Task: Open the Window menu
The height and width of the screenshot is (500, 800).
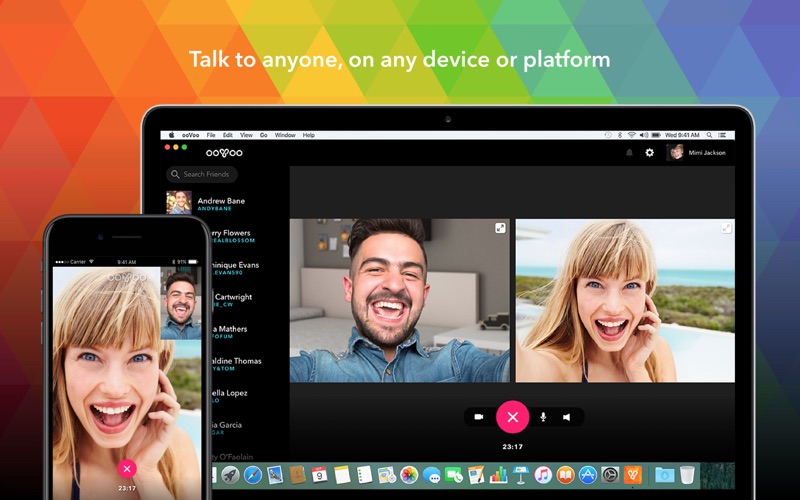Action: 285,135
